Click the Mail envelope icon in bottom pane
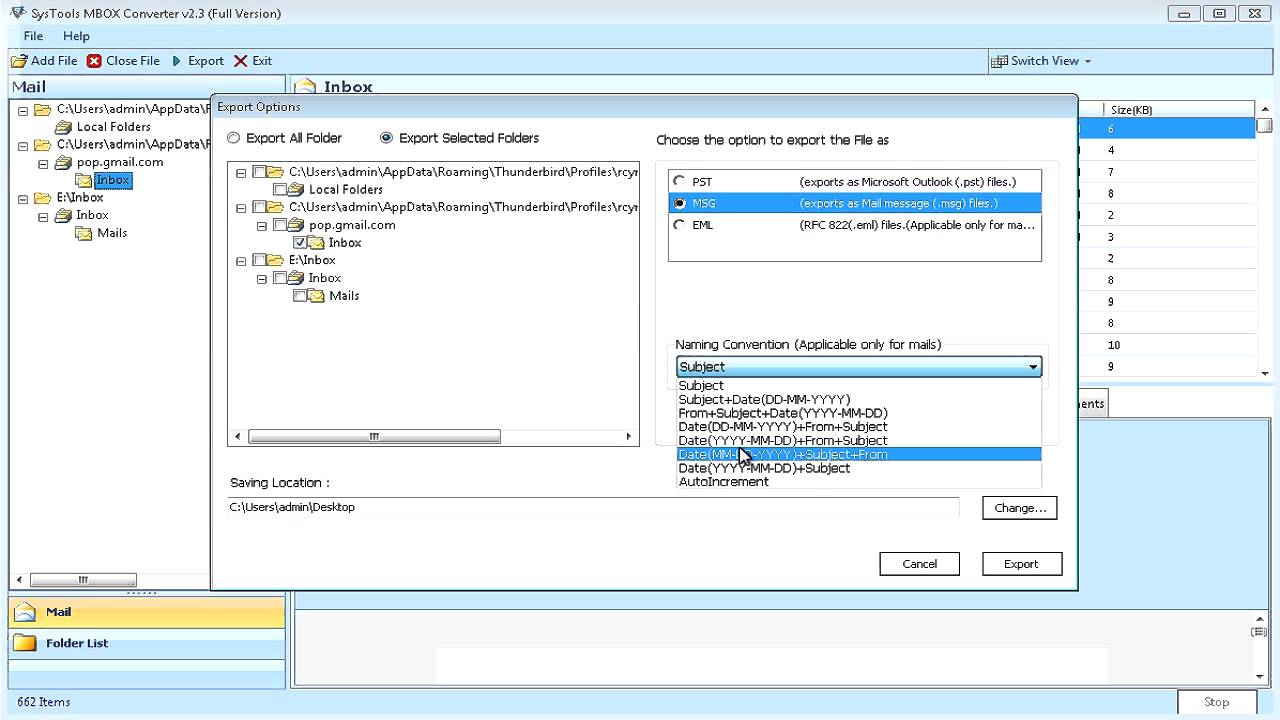The height and width of the screenshot is (720, 1280). point(25,612)
